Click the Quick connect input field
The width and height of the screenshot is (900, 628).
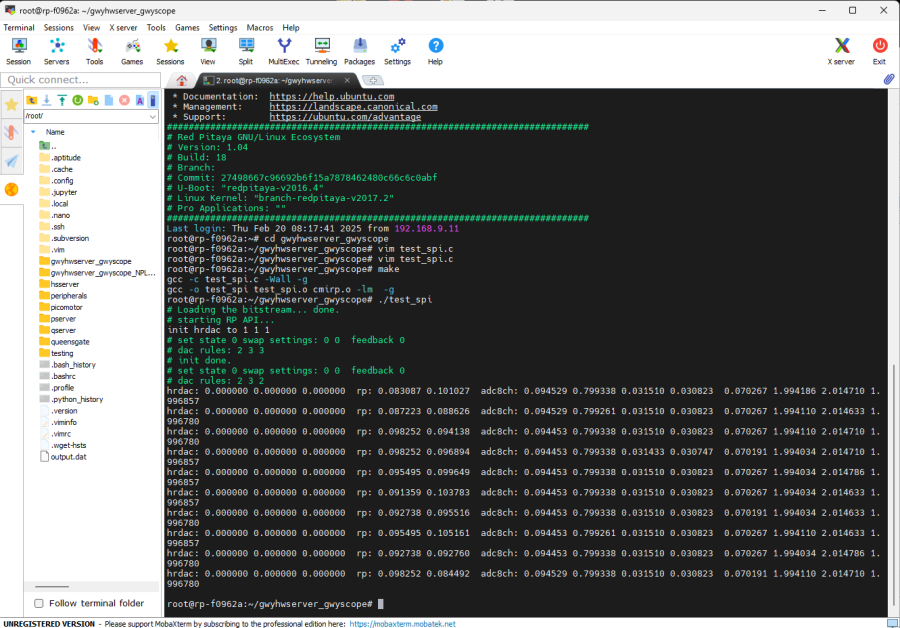click(x=80, y=80)
